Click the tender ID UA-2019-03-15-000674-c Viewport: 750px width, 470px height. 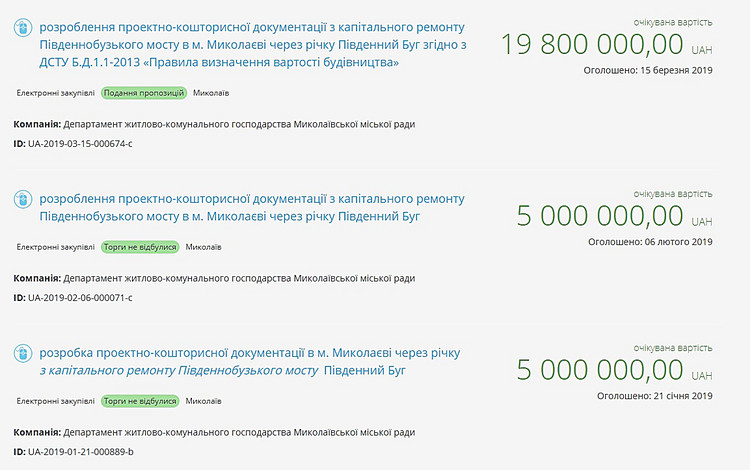point(80,143)
